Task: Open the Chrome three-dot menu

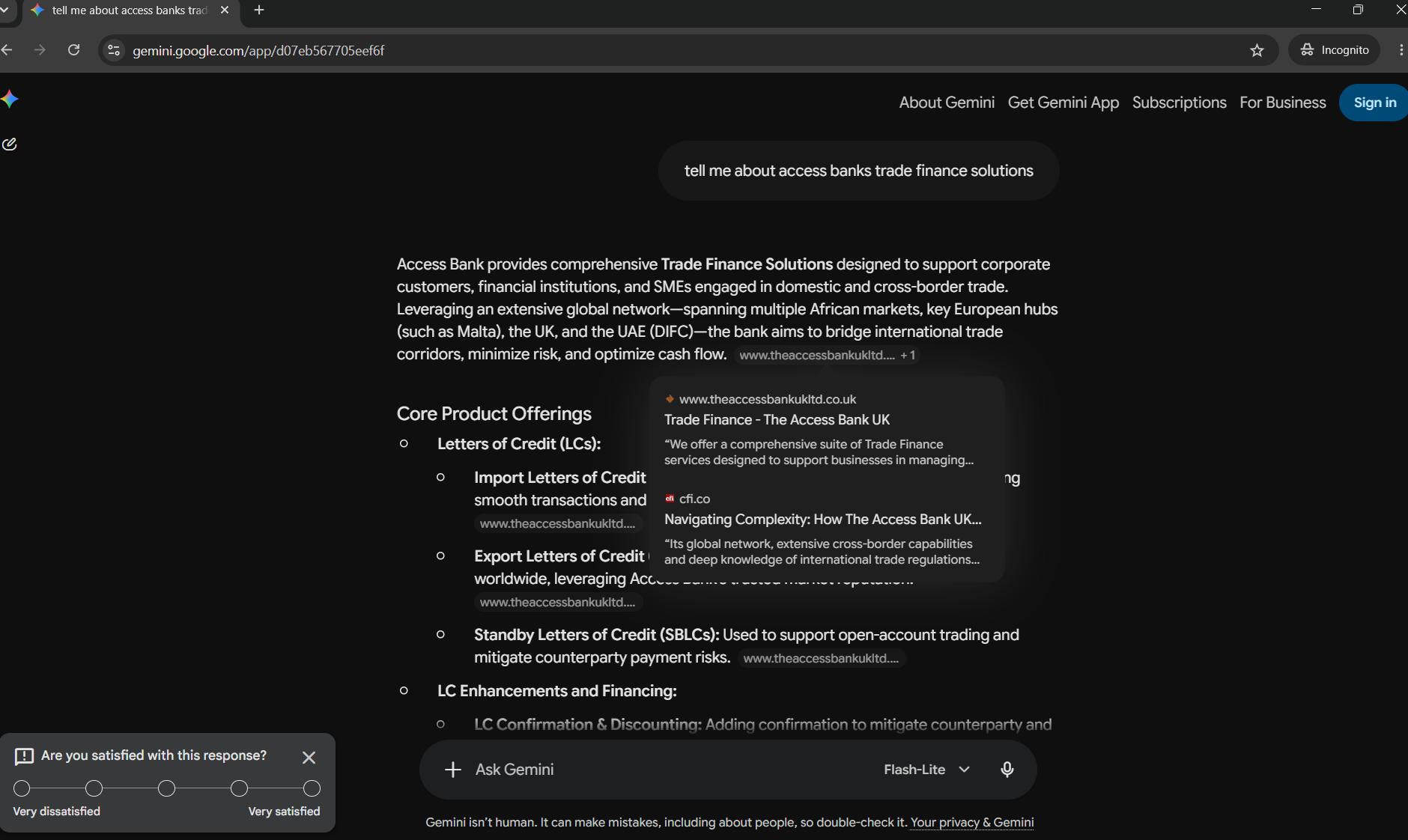Action: click(x=1401, y=50)
